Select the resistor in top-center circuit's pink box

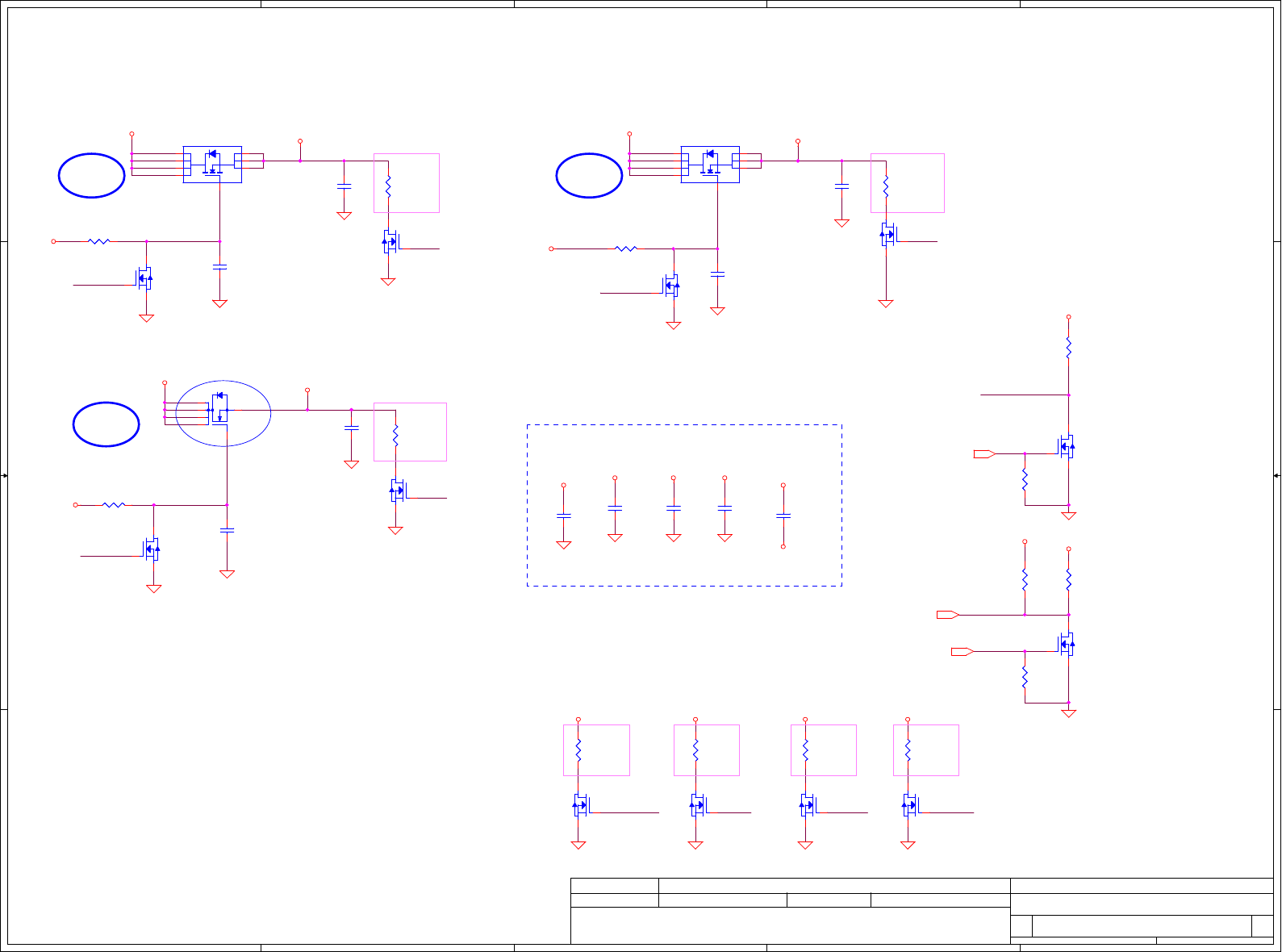coord(886,186)
